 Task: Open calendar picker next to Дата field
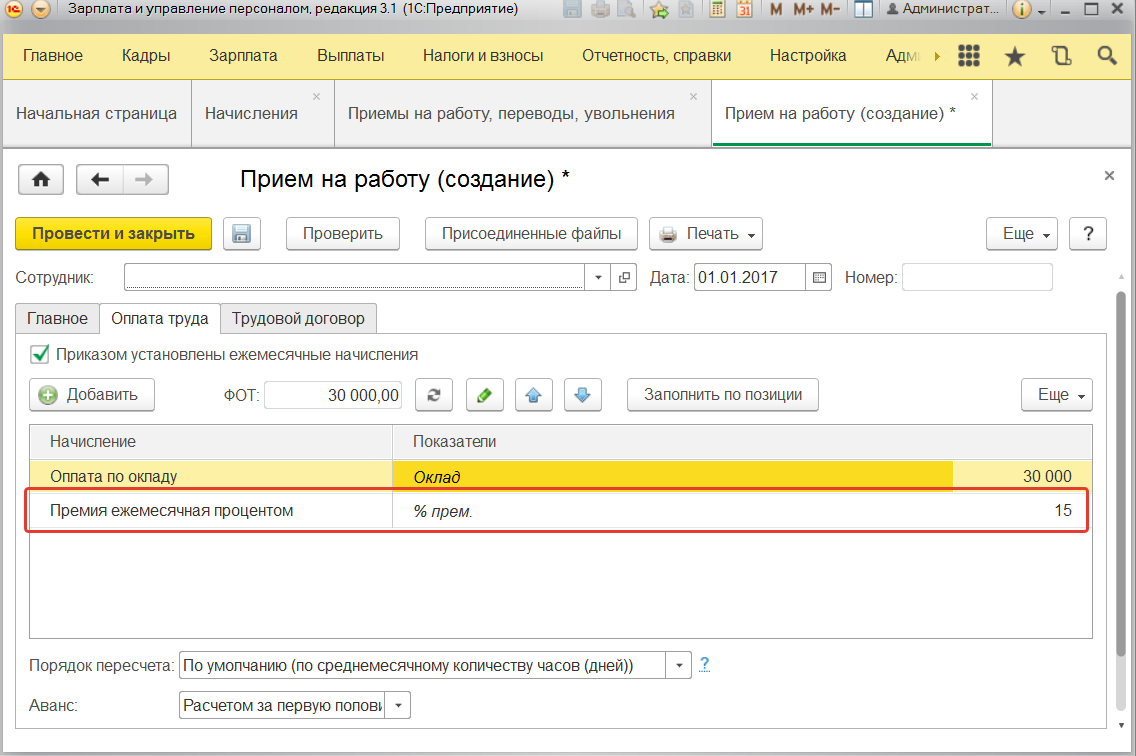[819, 277]
